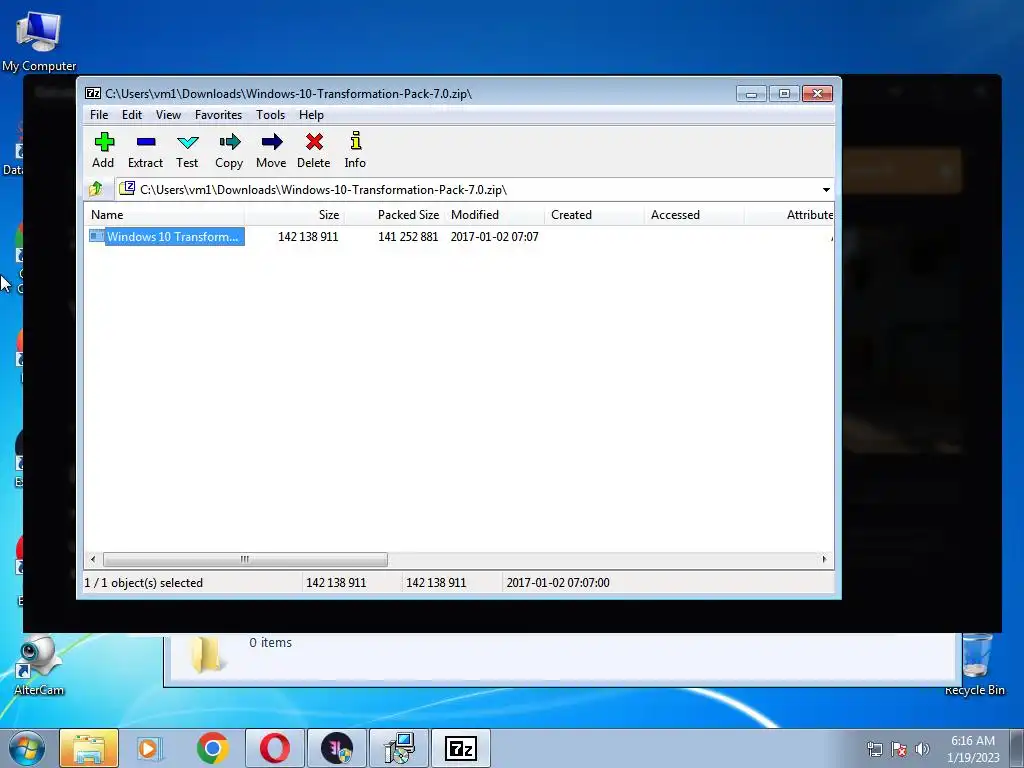Open the Tools menu
This screenshot has width=1024, height=768.
tap(270, 115)
